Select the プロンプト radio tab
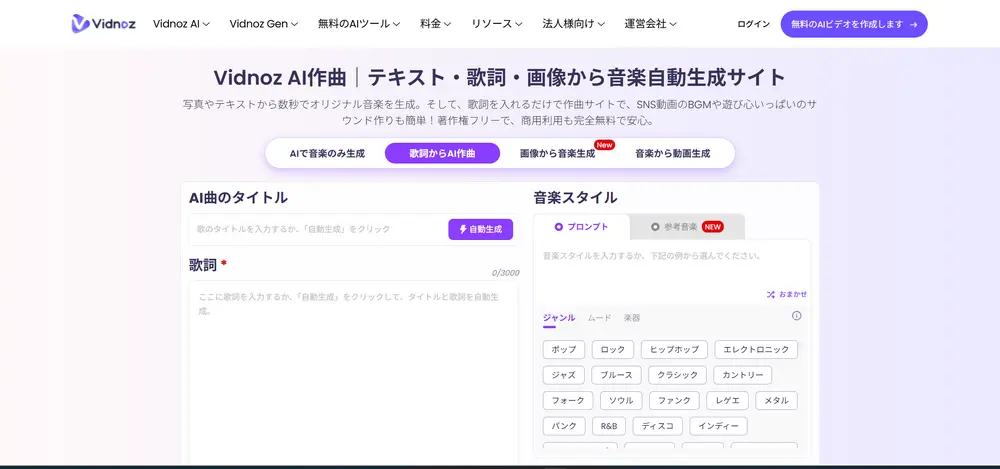Image resolution: width=1000 pixels, height=469 pixels. tap(581, 227)
